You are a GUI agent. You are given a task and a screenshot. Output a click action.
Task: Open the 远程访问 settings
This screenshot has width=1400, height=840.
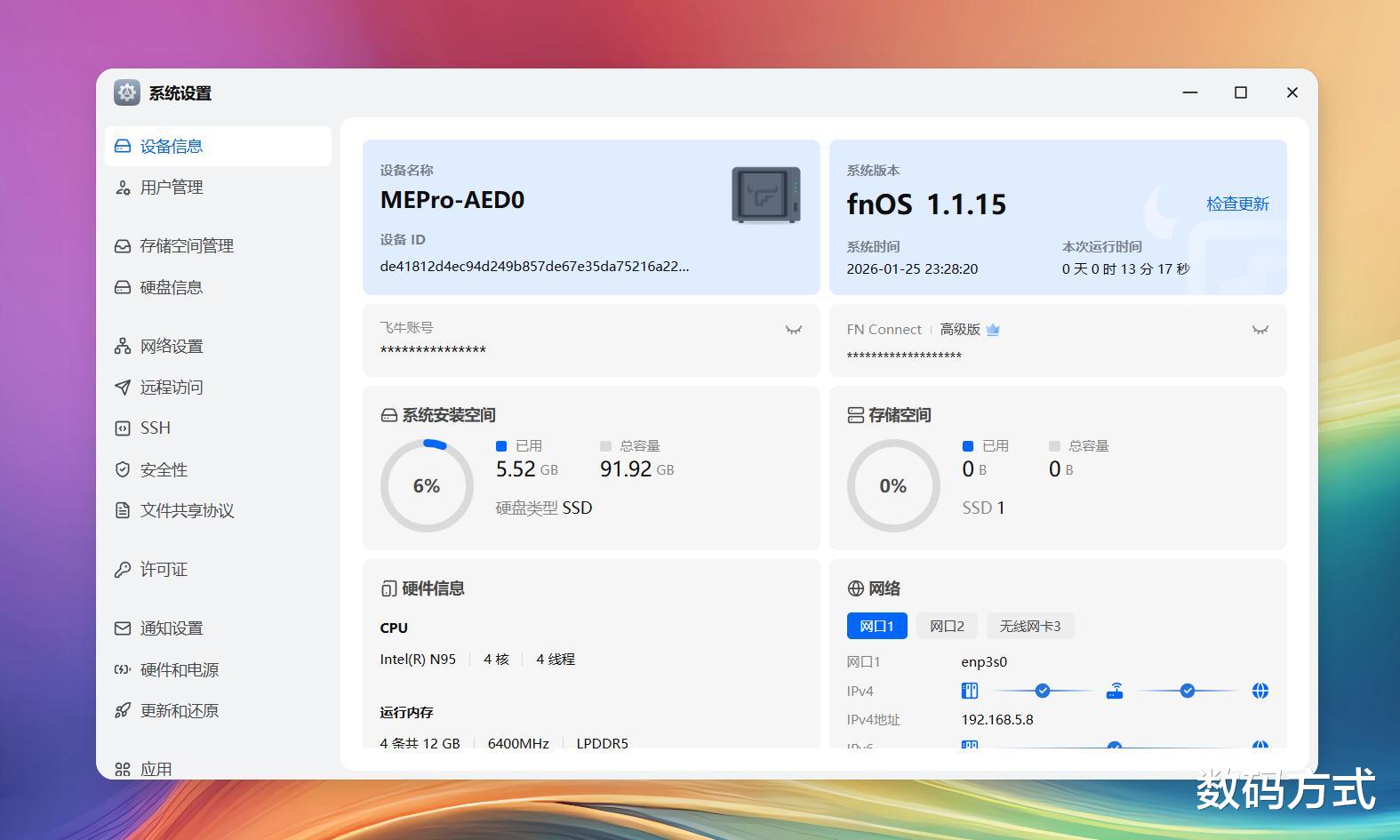click(218, 387)
